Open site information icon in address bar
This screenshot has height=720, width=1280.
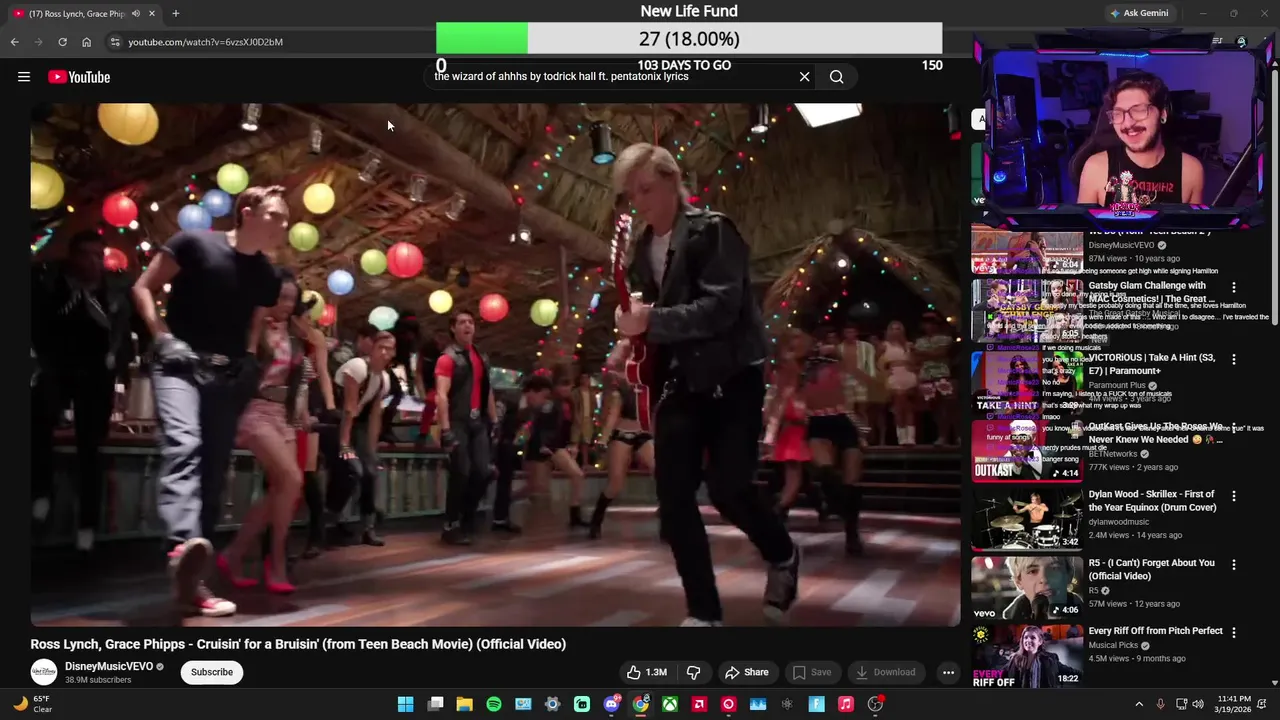(115, 42)
